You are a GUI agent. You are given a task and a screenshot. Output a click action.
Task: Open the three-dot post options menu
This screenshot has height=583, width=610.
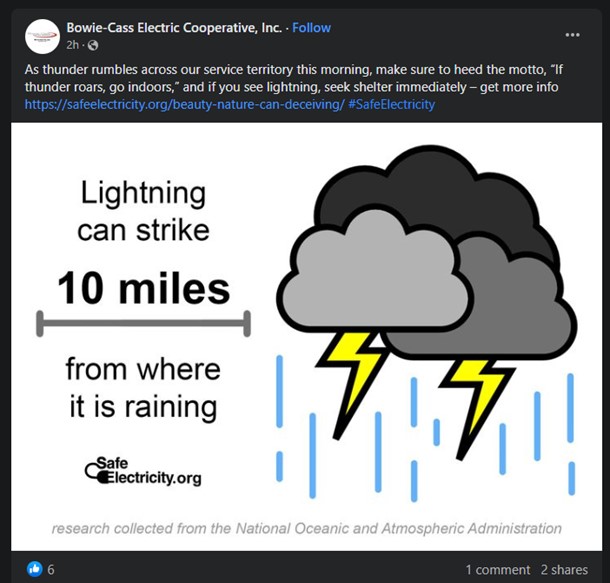(572, 35)
